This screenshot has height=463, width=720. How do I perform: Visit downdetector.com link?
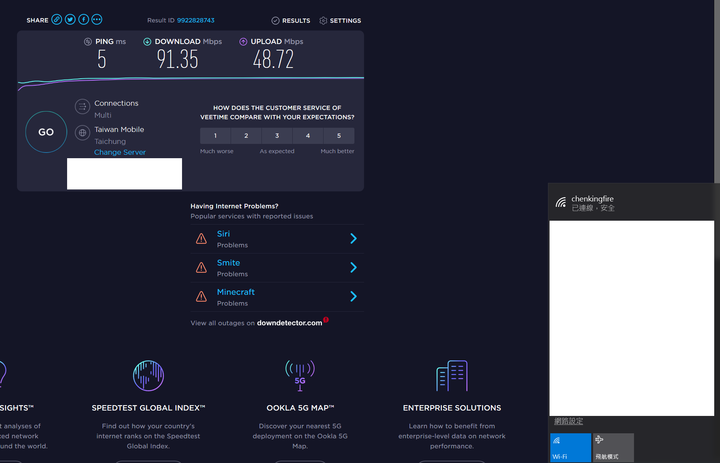click(289, 323)
